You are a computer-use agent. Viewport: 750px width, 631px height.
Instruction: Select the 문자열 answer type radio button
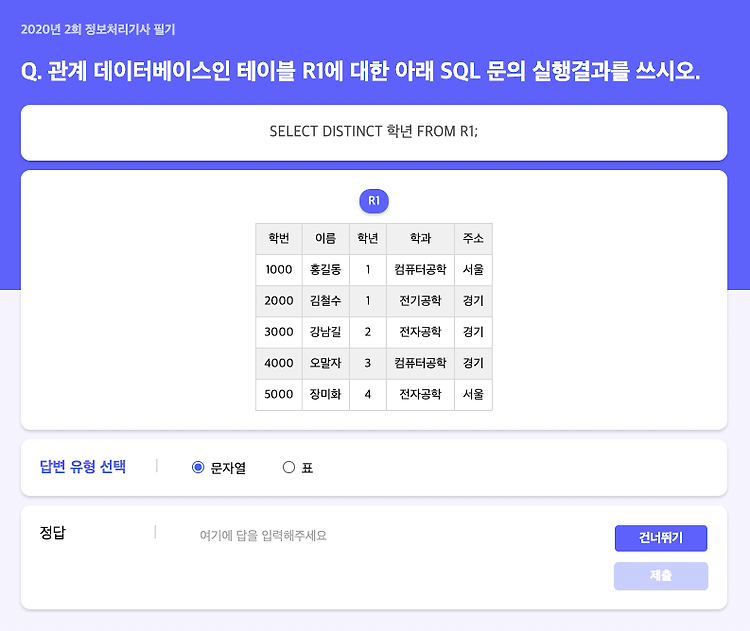point(198,467)
